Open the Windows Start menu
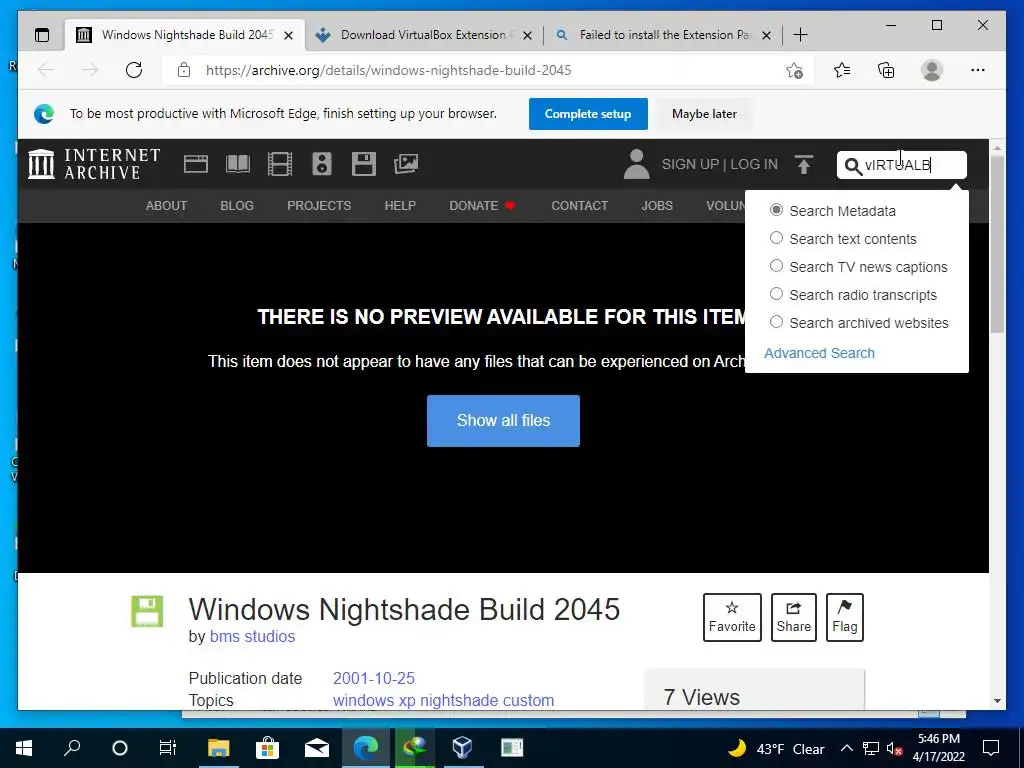 tap(24, 748)
